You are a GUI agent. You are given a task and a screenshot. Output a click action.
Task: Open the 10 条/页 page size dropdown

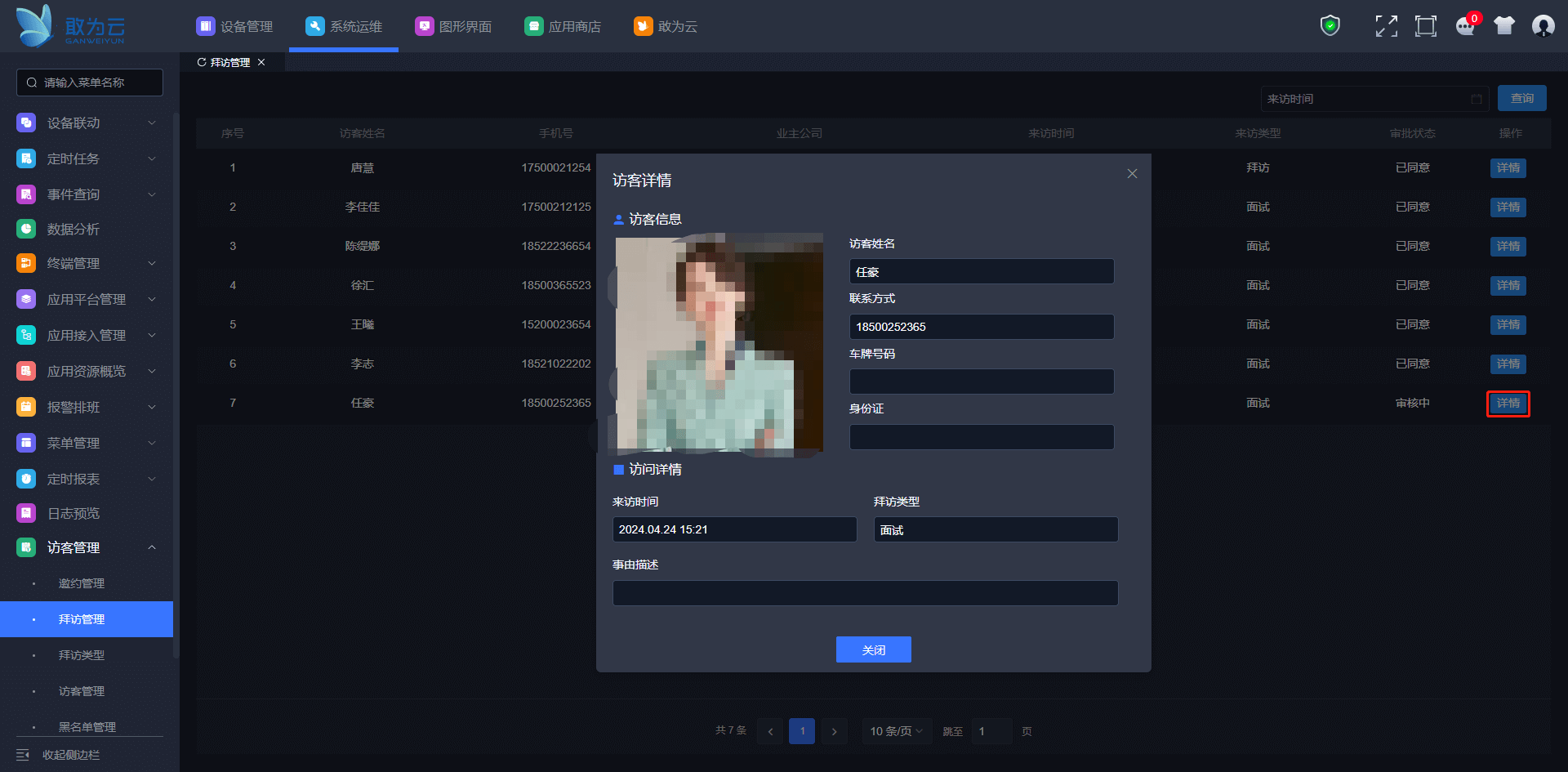coord(896,731)
